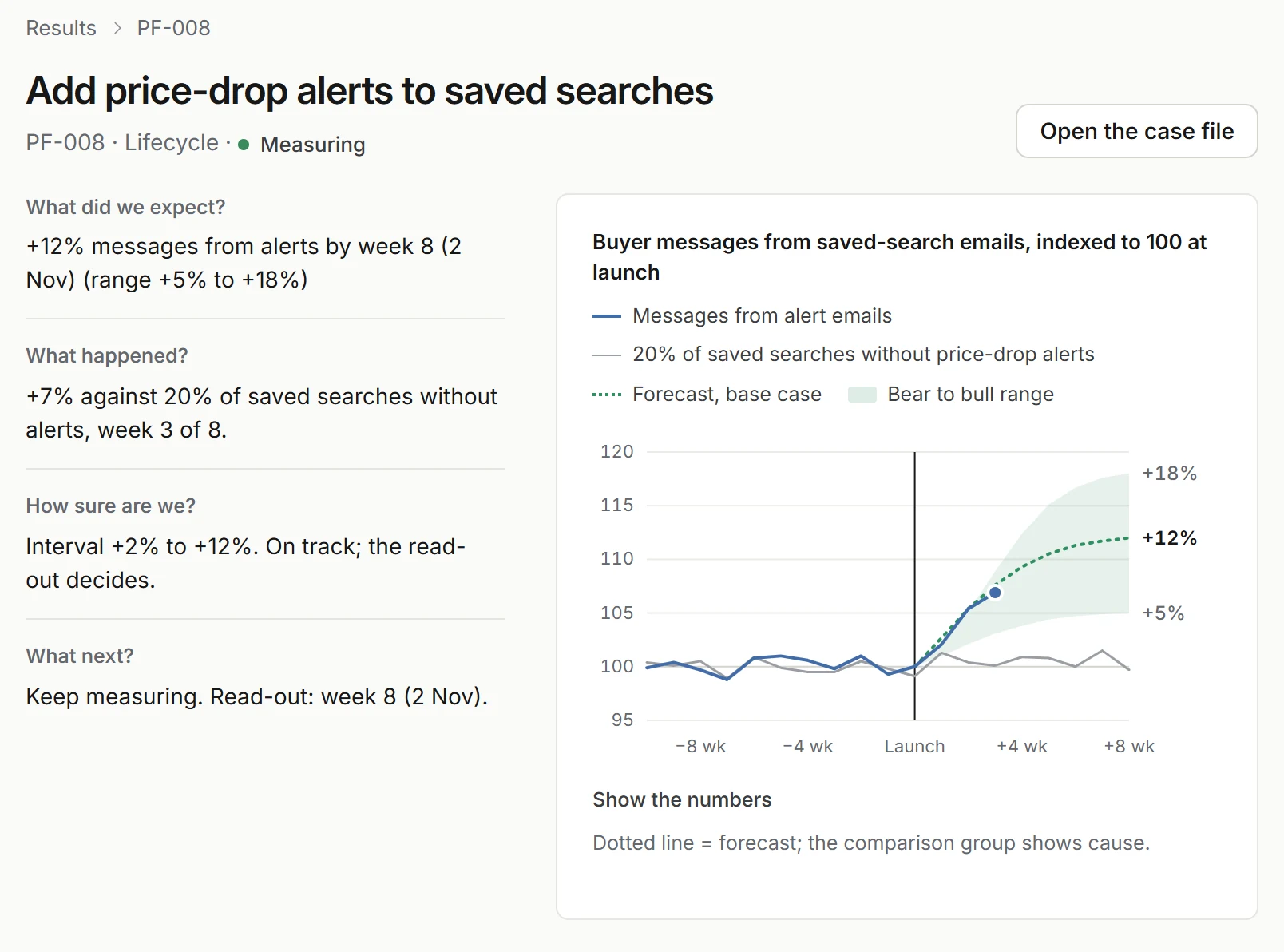Viewport: 1284px width, 952px height.
Task: Click the 95 y-axis value
Action: click(x=622, y=720)
